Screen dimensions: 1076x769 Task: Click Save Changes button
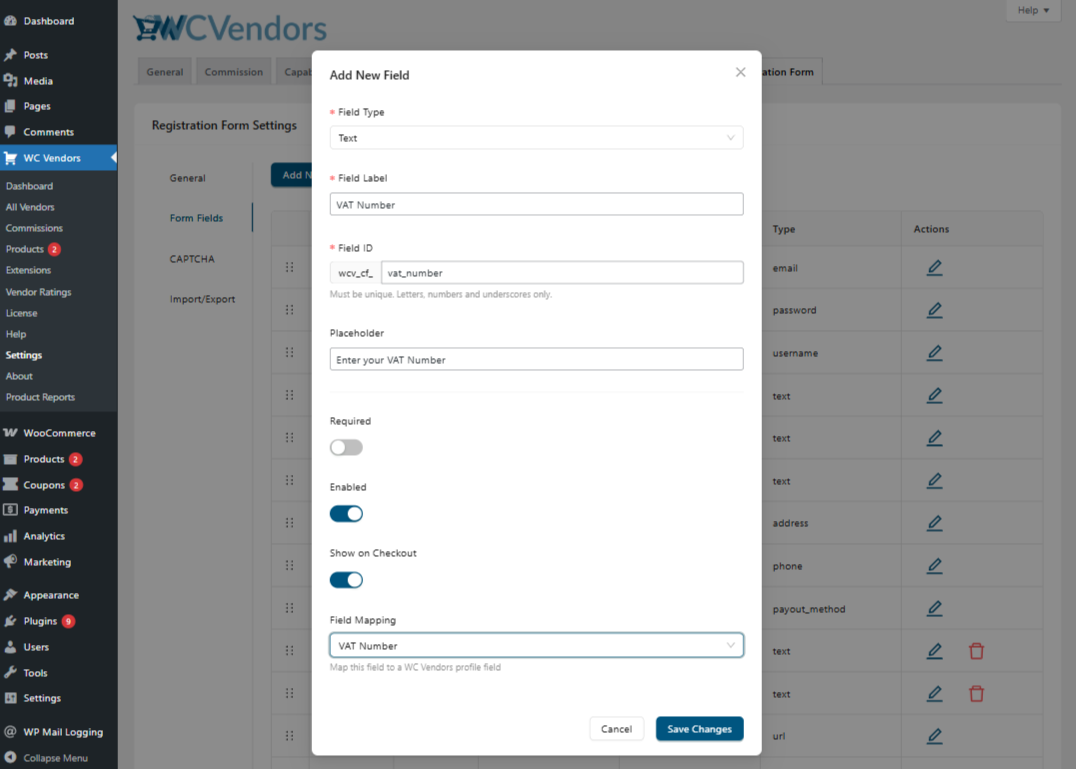pyautogui.click(x=699, y=729)
